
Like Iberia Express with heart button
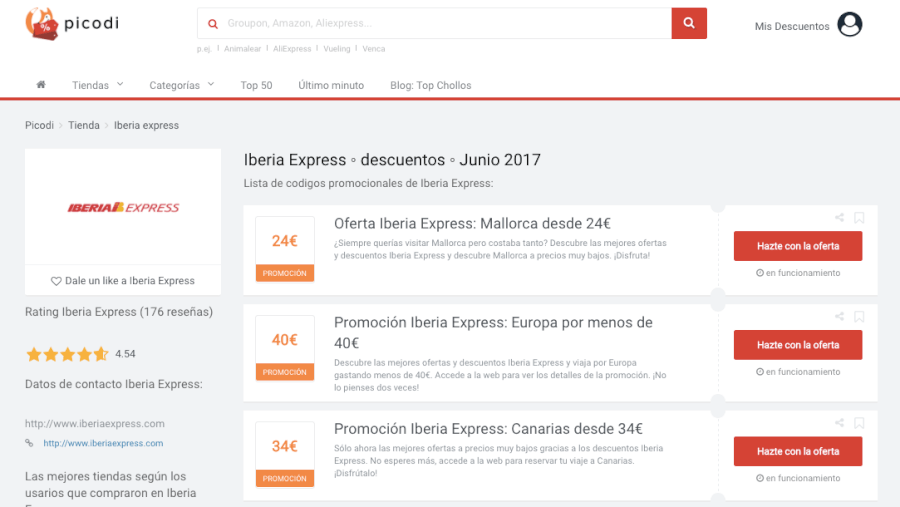pyautogui.click(x=123, y=281)
